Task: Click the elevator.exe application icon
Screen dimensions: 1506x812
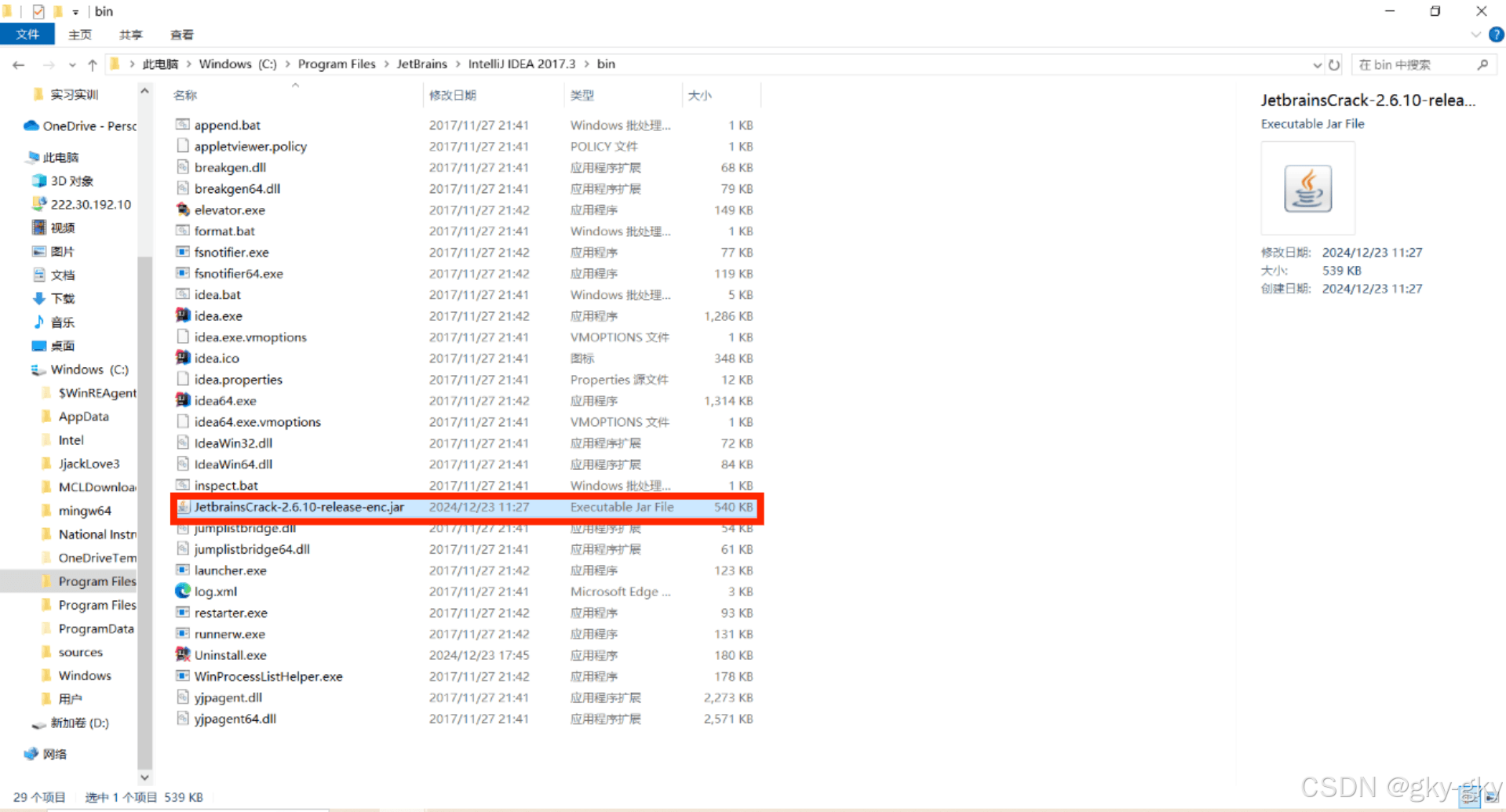Action: (x=183, y=209)
